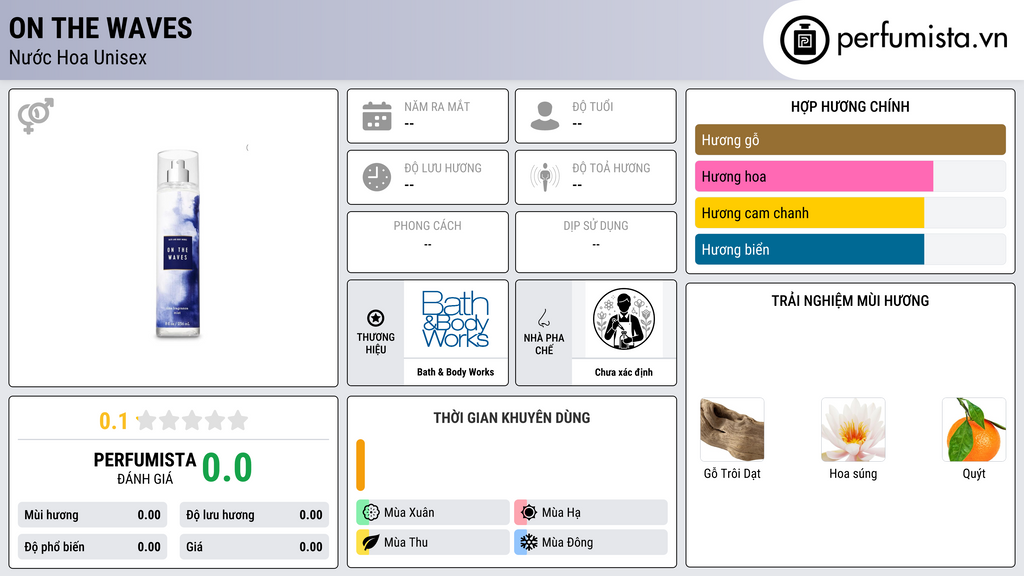Viewport: 1024px width, 576px height.
Task: Click the Độ phổ biến 0.00 score row
Action: [92, 547]
